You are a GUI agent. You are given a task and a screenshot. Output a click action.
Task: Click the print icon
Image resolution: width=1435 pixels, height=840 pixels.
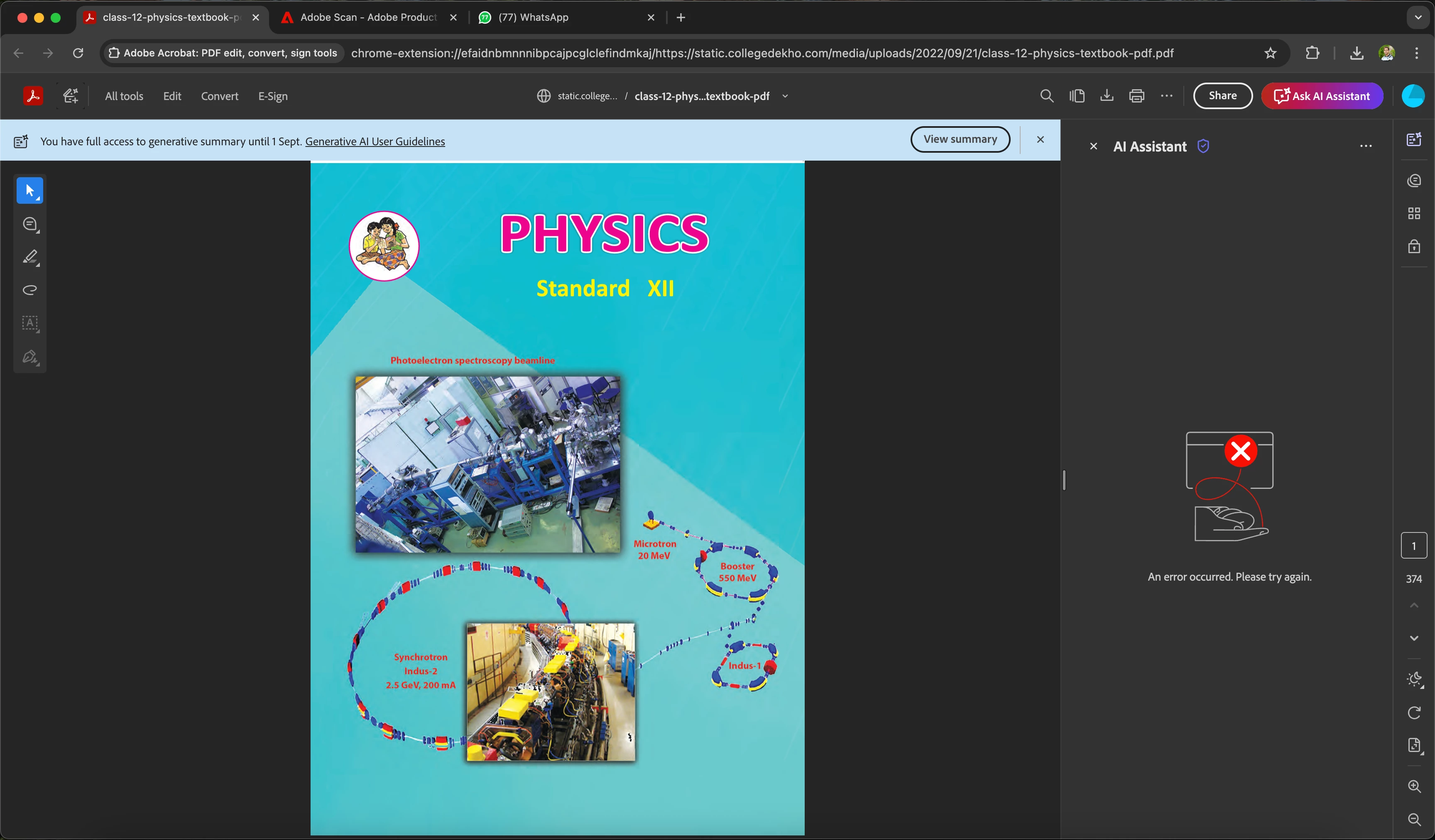pos(1136,95)
